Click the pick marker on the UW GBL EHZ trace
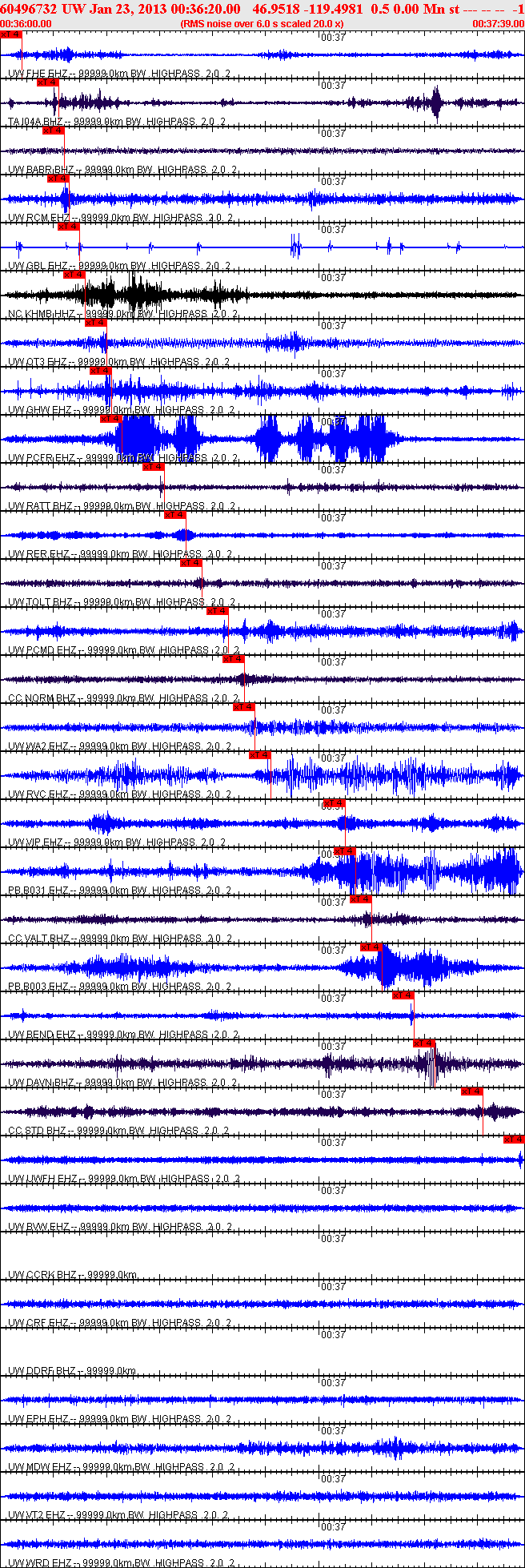The image size is (525, 1568). (69, 227)
